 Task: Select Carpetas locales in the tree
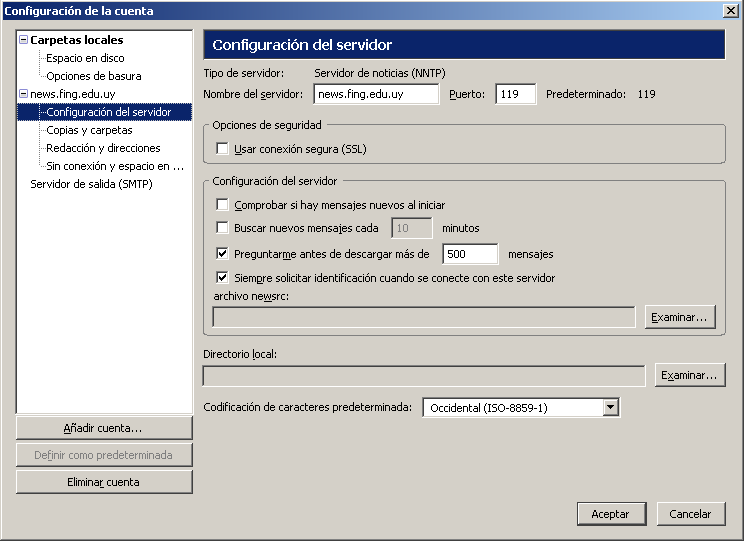[x=76, y=40]
